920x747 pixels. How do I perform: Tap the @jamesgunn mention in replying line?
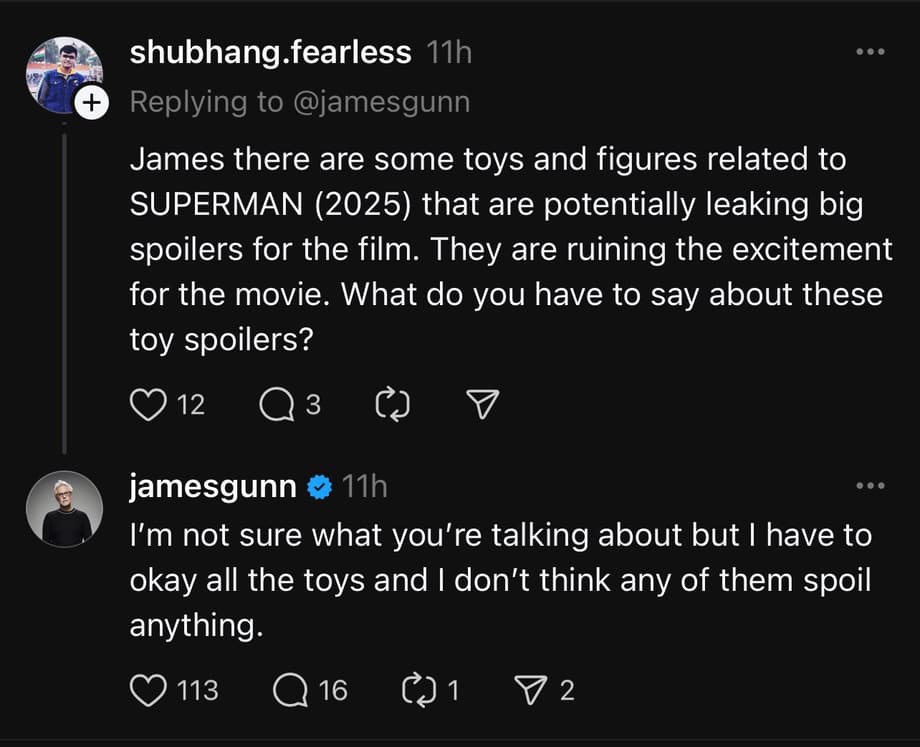[x=380, y=102]
